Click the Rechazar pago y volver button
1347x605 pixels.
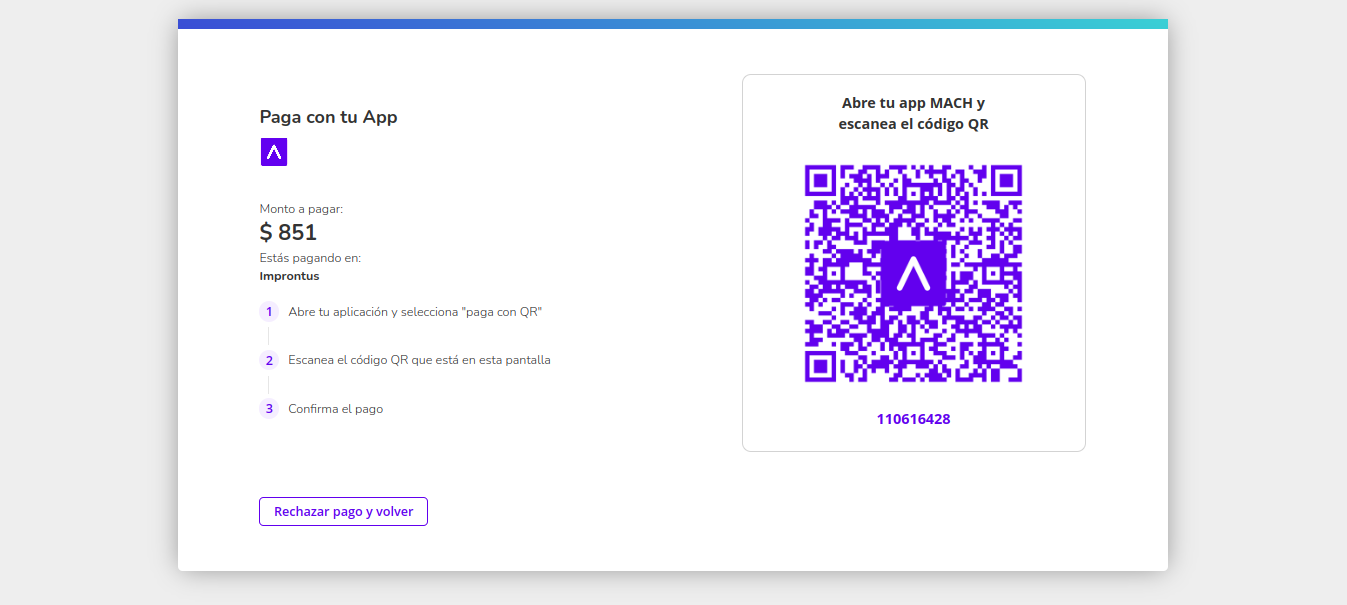pyautogui.click(x=343, y=511)
